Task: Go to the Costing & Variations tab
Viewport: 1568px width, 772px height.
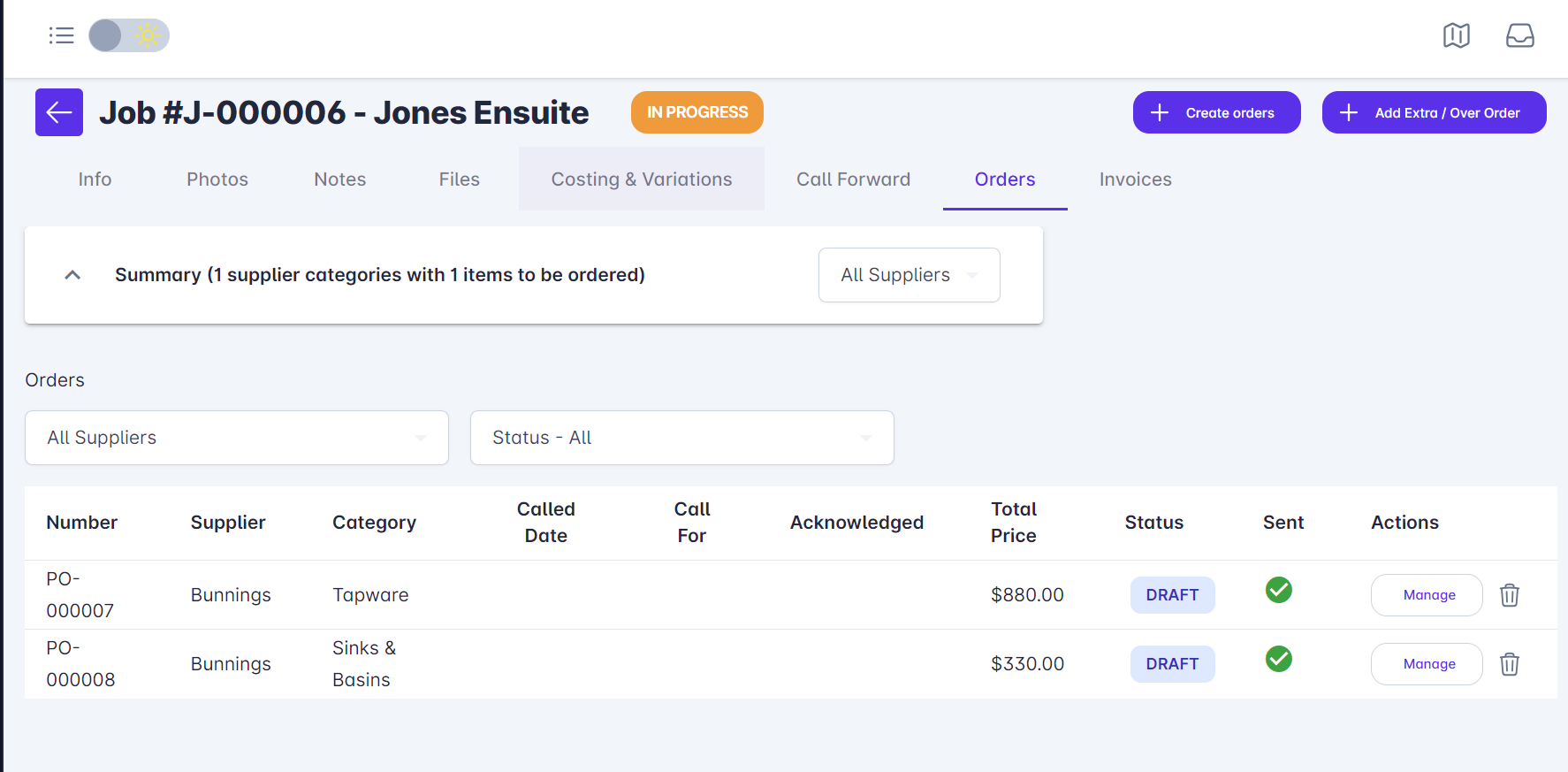Action: (x=641, y=180)
